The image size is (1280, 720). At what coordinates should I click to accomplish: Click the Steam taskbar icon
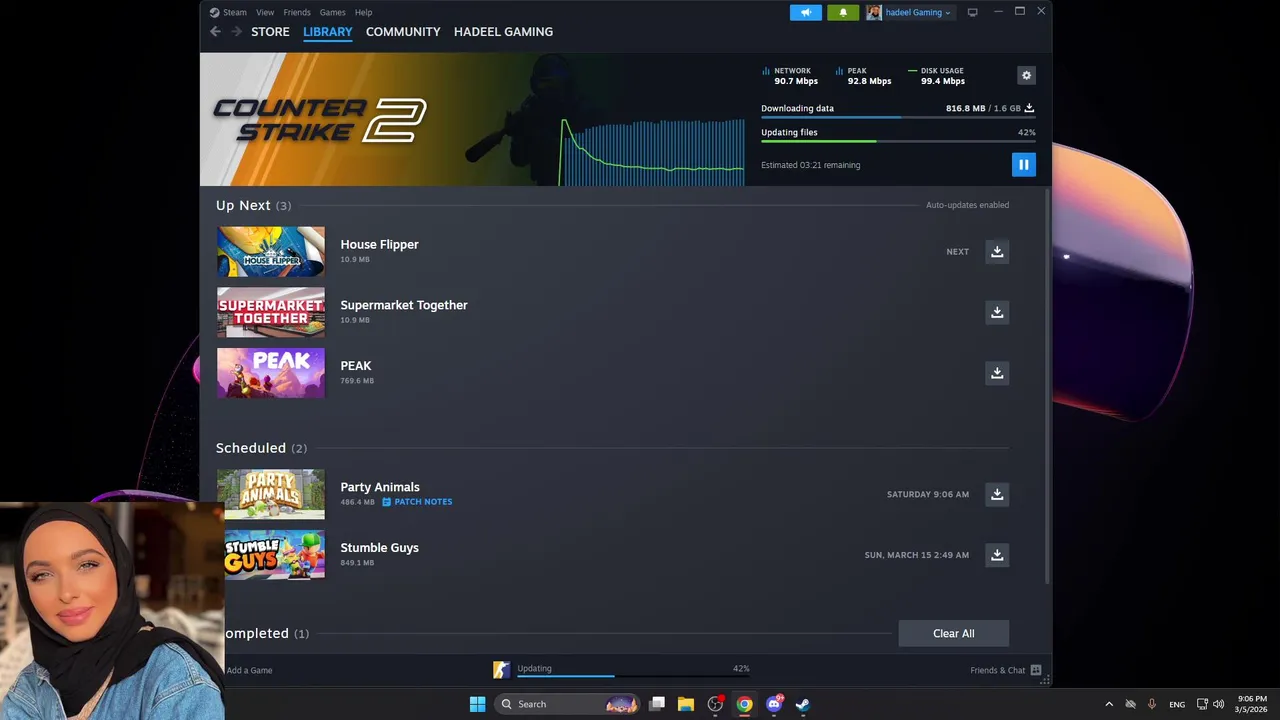[x=802, y=704]
